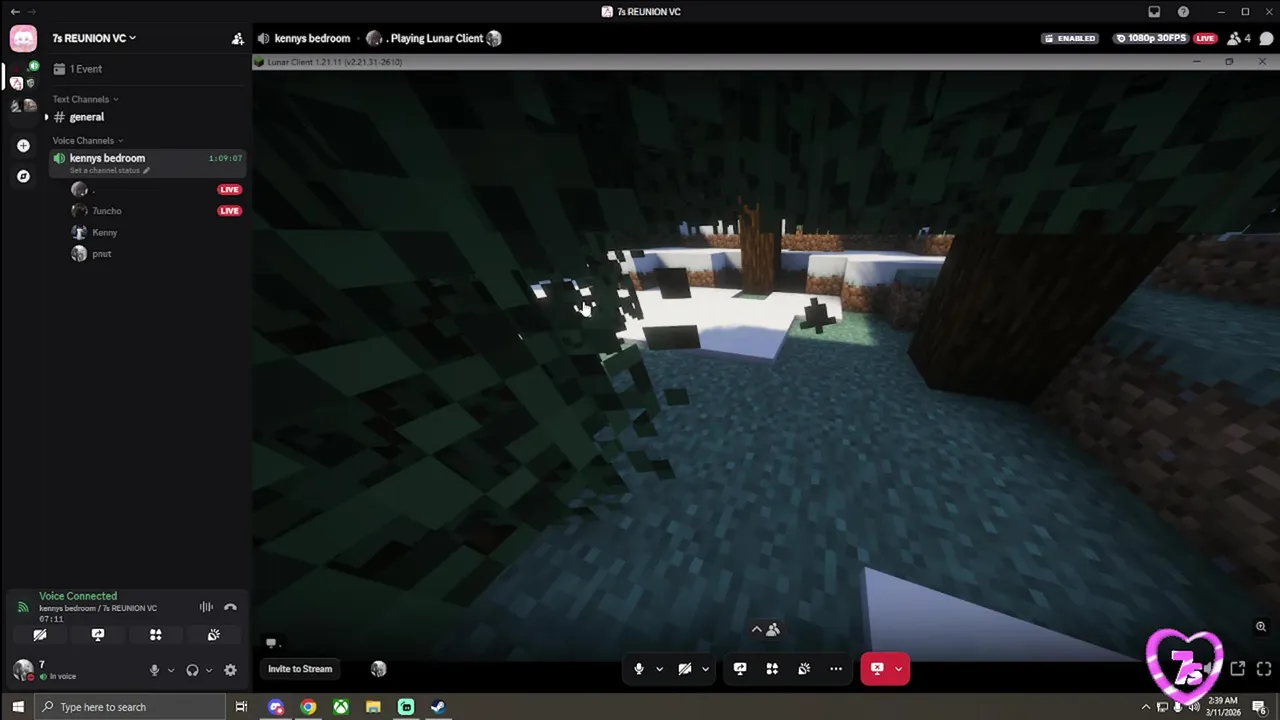Collapse the Text Channels category
This screenshot has height=720, width=1280.
85,99
